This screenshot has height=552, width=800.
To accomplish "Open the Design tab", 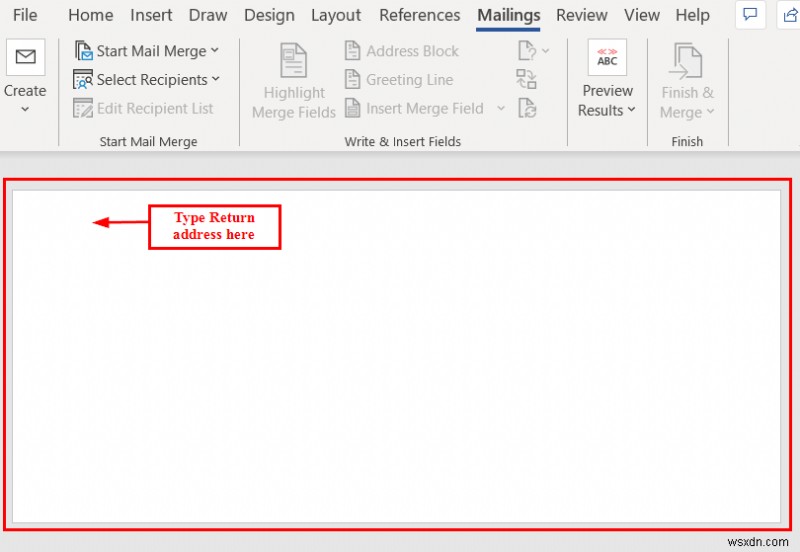I will pyautogui.click(x=269, y=15).
